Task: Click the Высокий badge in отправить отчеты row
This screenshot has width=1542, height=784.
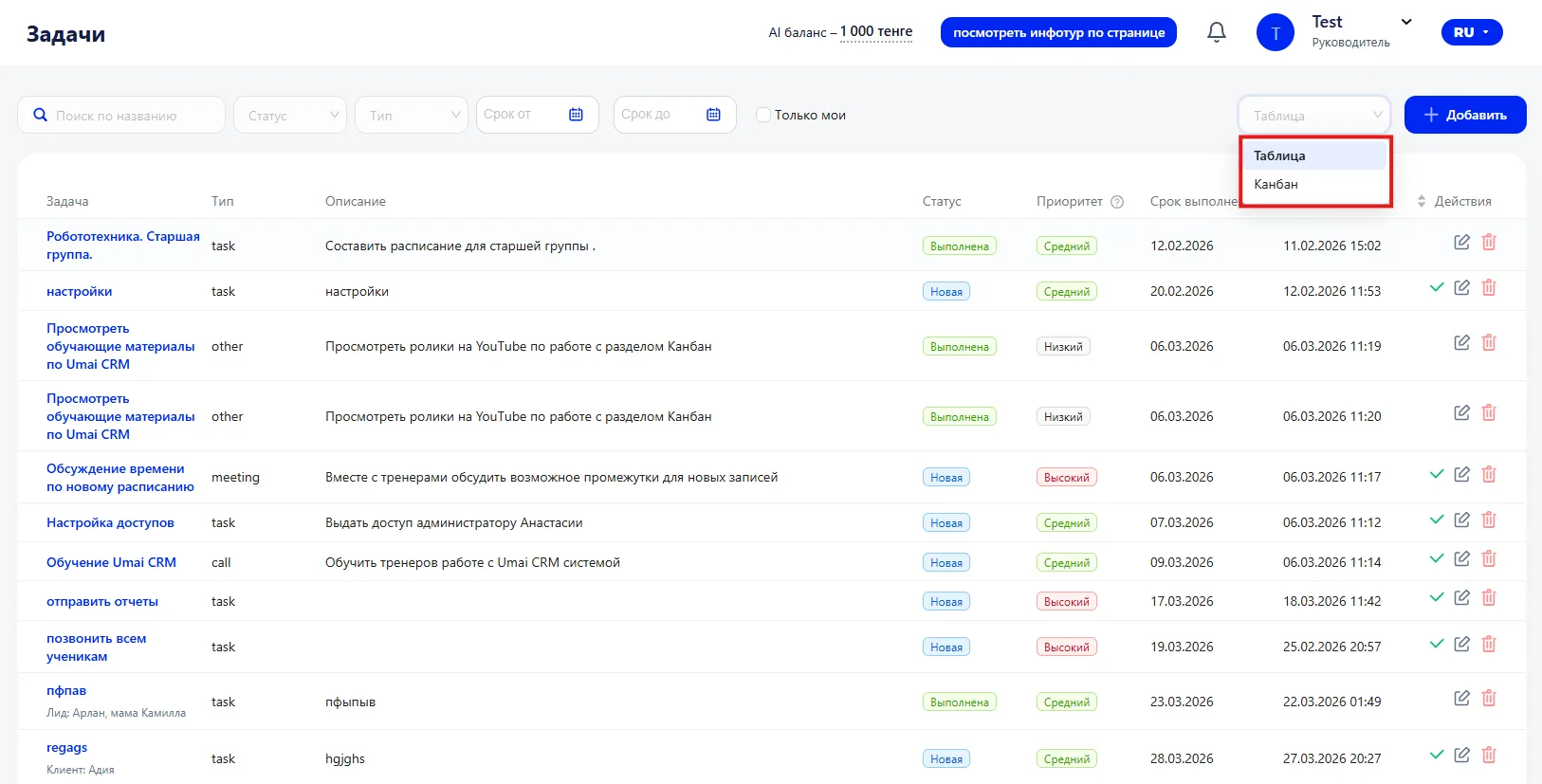Action: pyautogui.click(x=1067, y=601)
